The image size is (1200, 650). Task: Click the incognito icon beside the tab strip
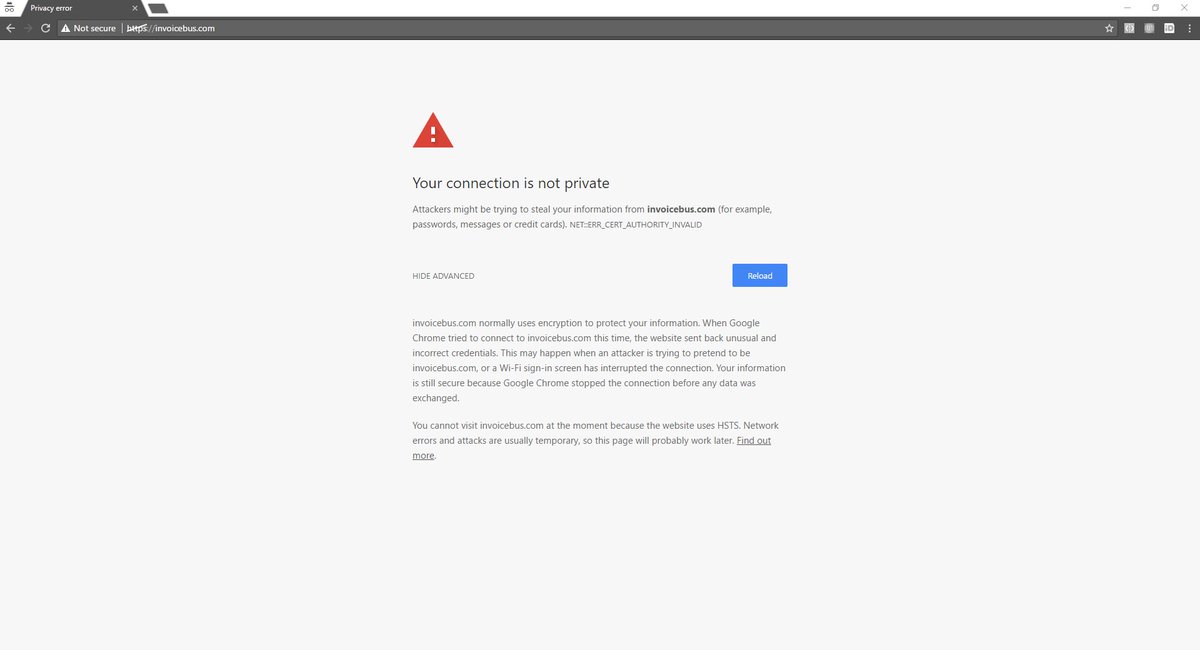coord(9,8)
